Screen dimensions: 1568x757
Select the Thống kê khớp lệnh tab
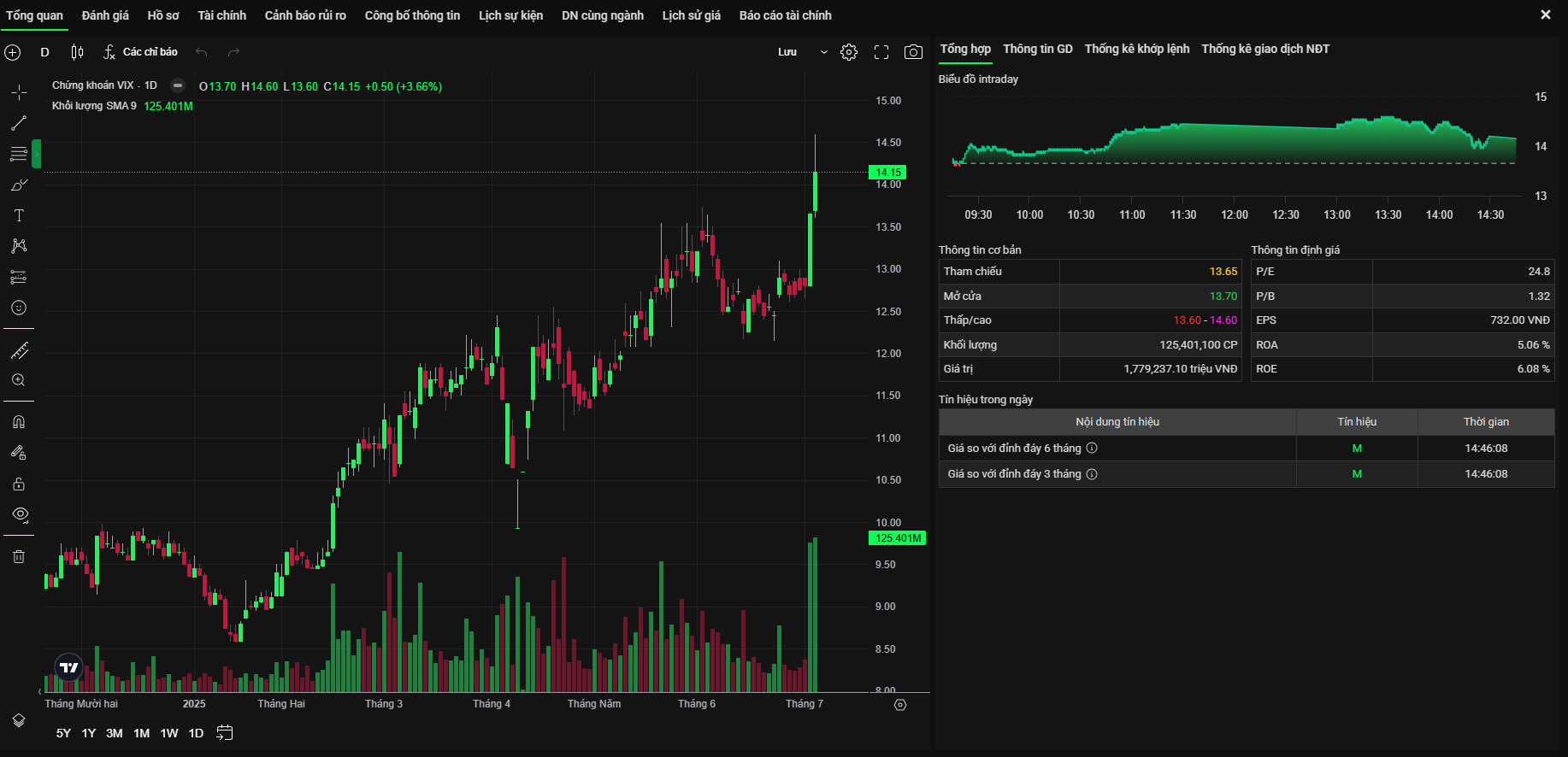click(1137, 49)
